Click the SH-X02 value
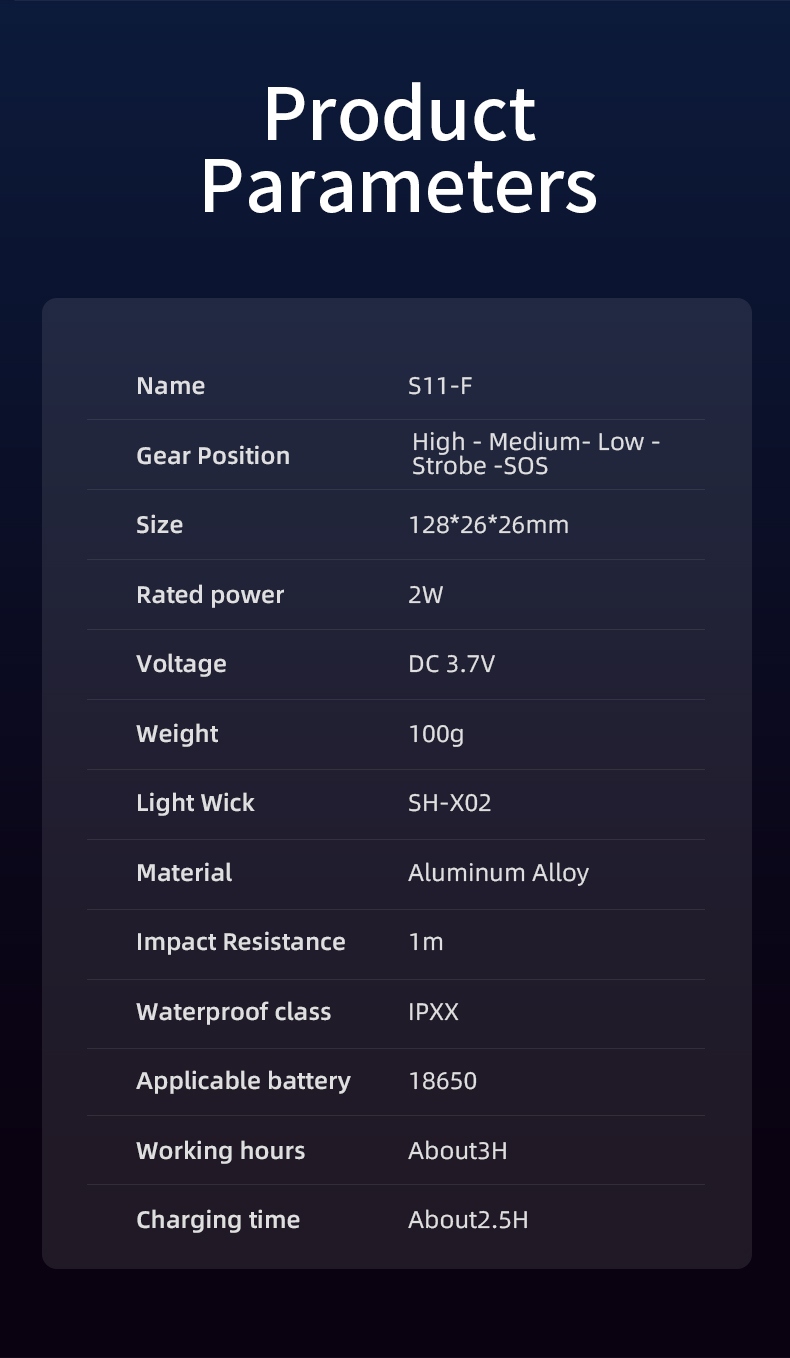Screen dimensions: 790x1358 coord(450,803)
